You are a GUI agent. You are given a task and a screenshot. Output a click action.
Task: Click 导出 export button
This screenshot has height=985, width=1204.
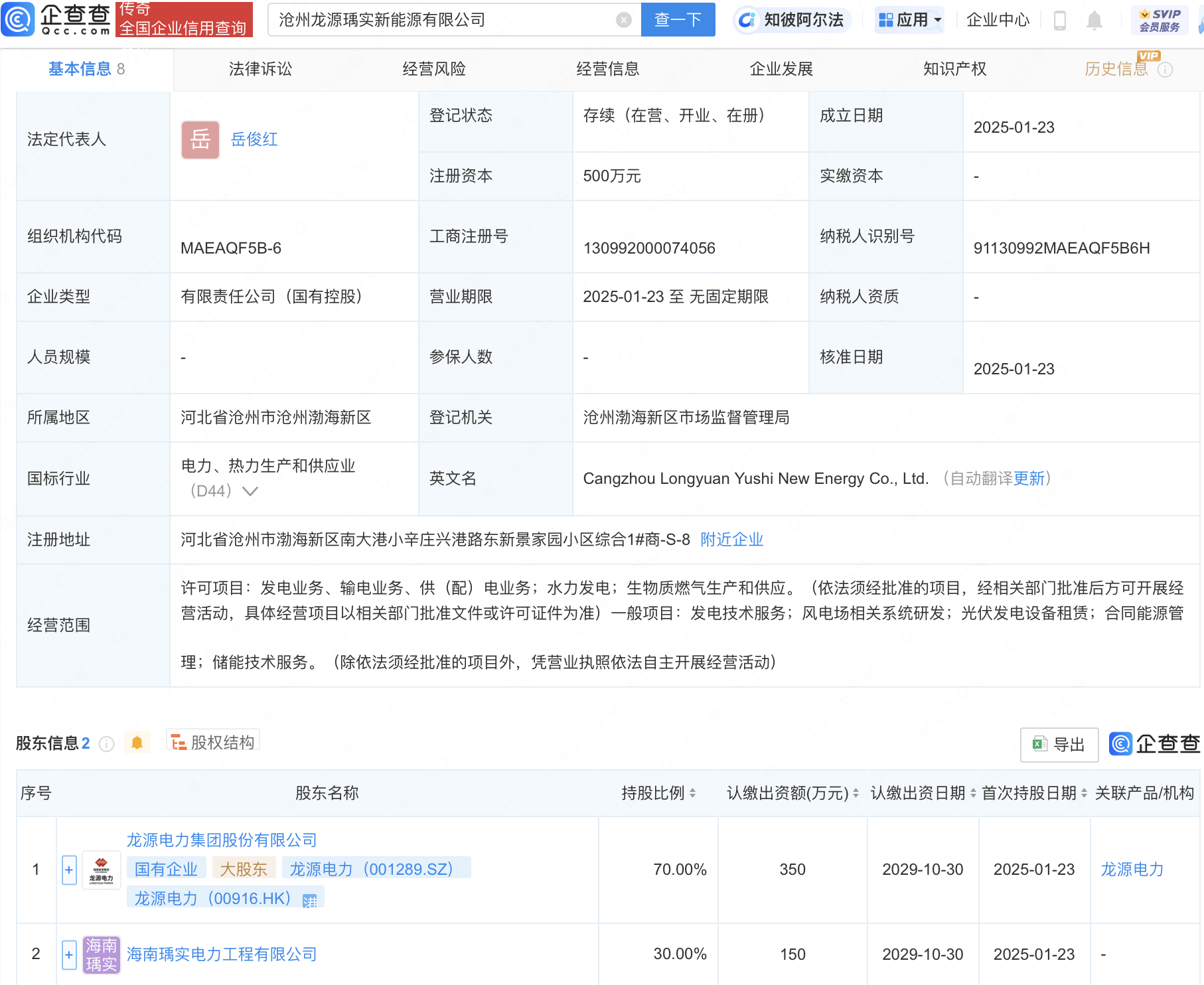[x=1059, y=745]
